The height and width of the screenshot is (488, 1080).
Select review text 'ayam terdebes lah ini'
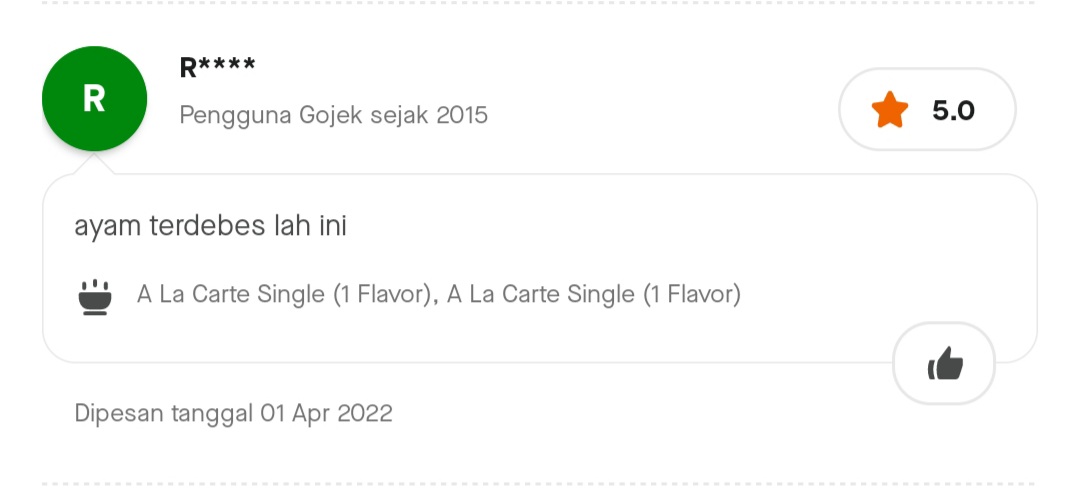coord(210,226)
